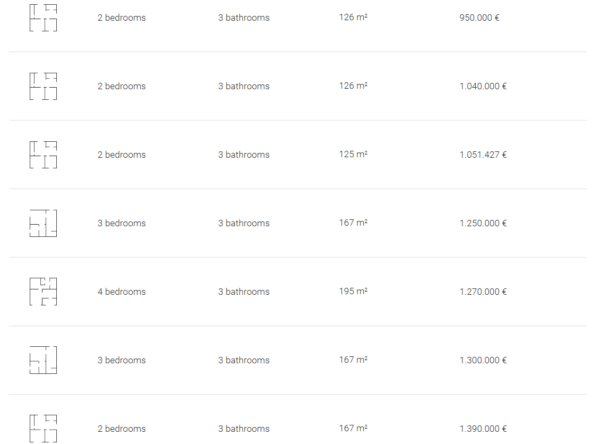Open floor plan icon for 1.390.000 € listing

pyautogui.click(x=43, y=429)
